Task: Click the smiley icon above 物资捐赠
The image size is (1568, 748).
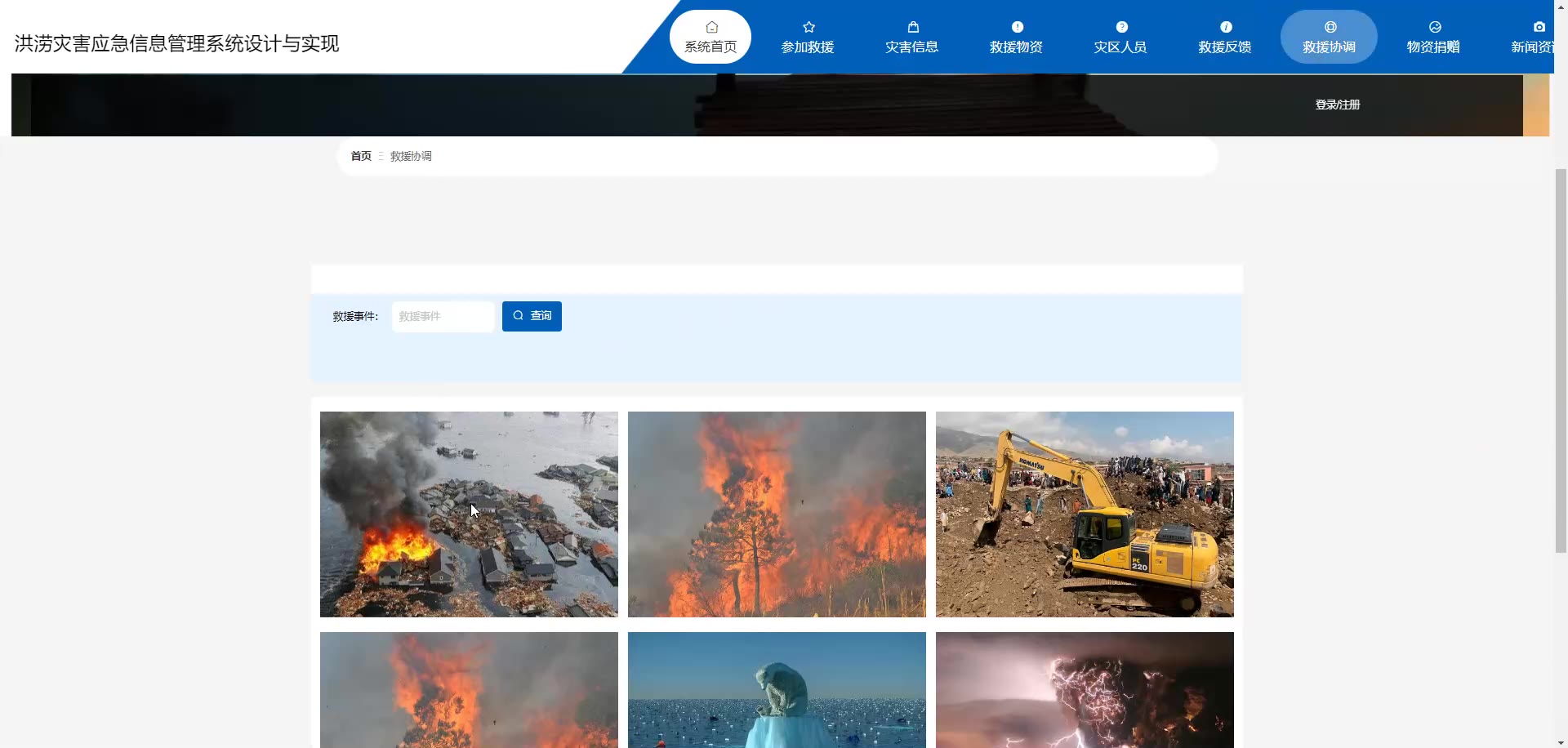Action: tap(1435, 27)
